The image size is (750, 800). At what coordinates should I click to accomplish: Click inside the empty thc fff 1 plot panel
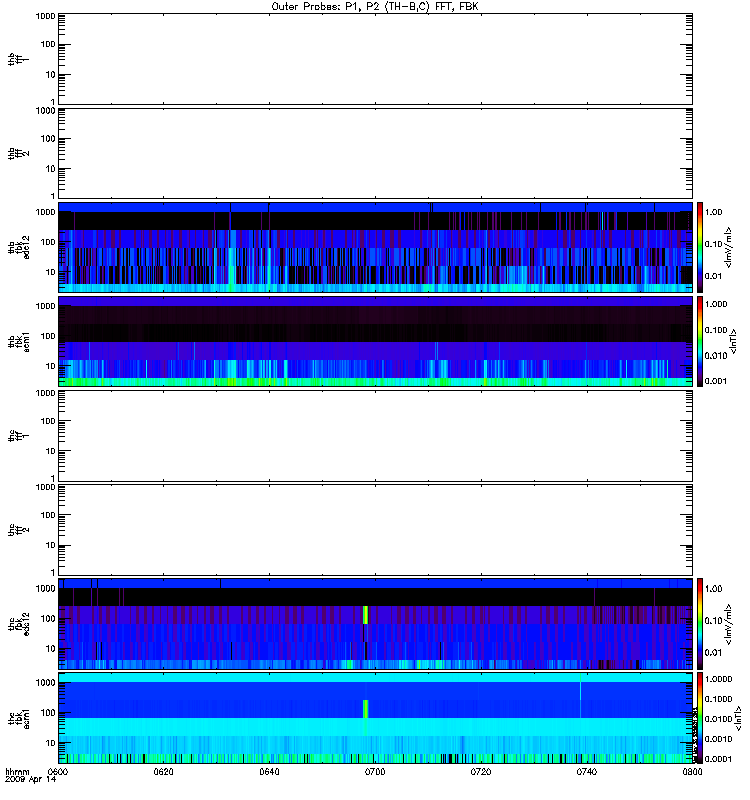(x=375, y=436)
